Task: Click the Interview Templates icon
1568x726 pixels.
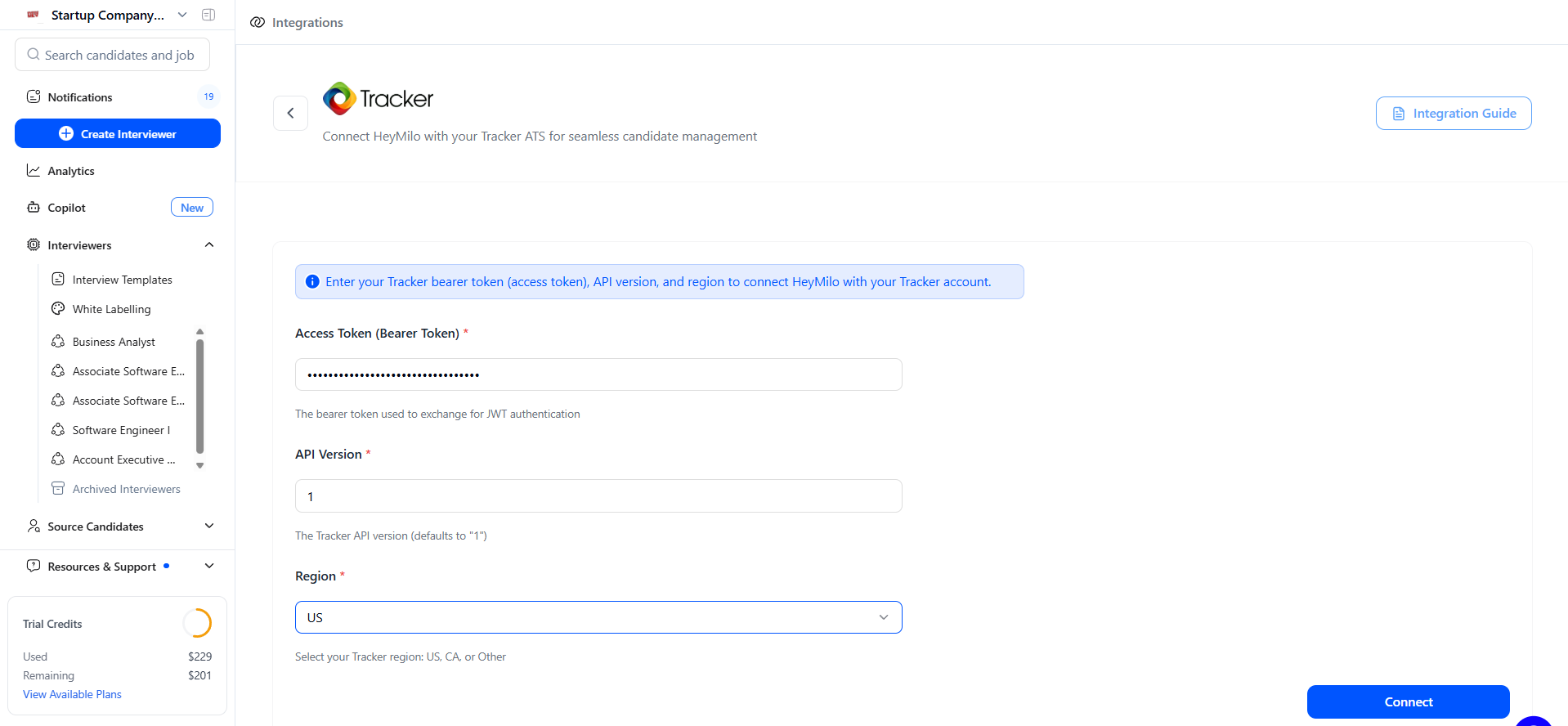Action: (x=58, y=280)
